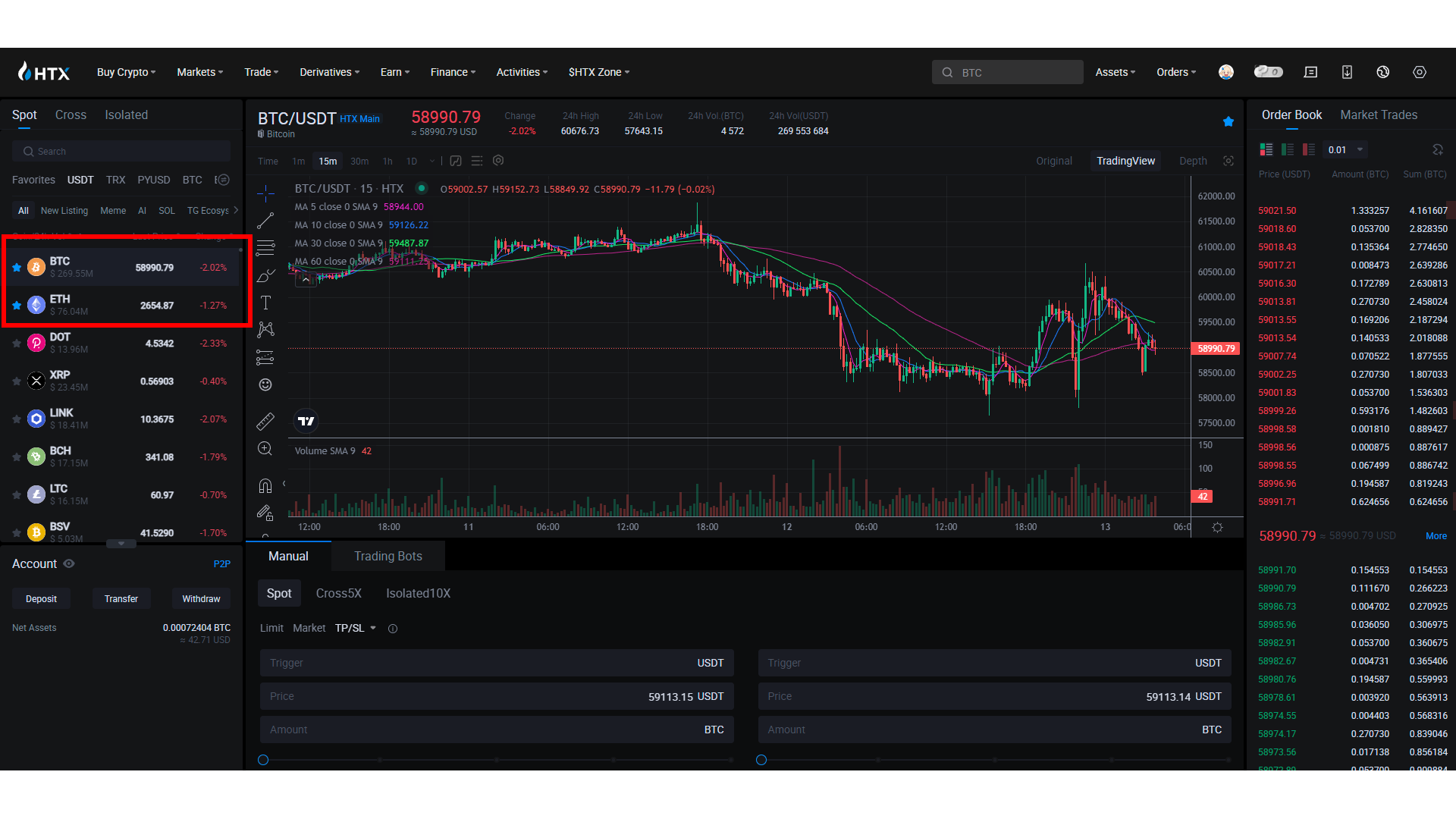The height and width of the screenshot is (819, 1456).
Task: Open the user avatar profile
Action: click(1226, 72)
